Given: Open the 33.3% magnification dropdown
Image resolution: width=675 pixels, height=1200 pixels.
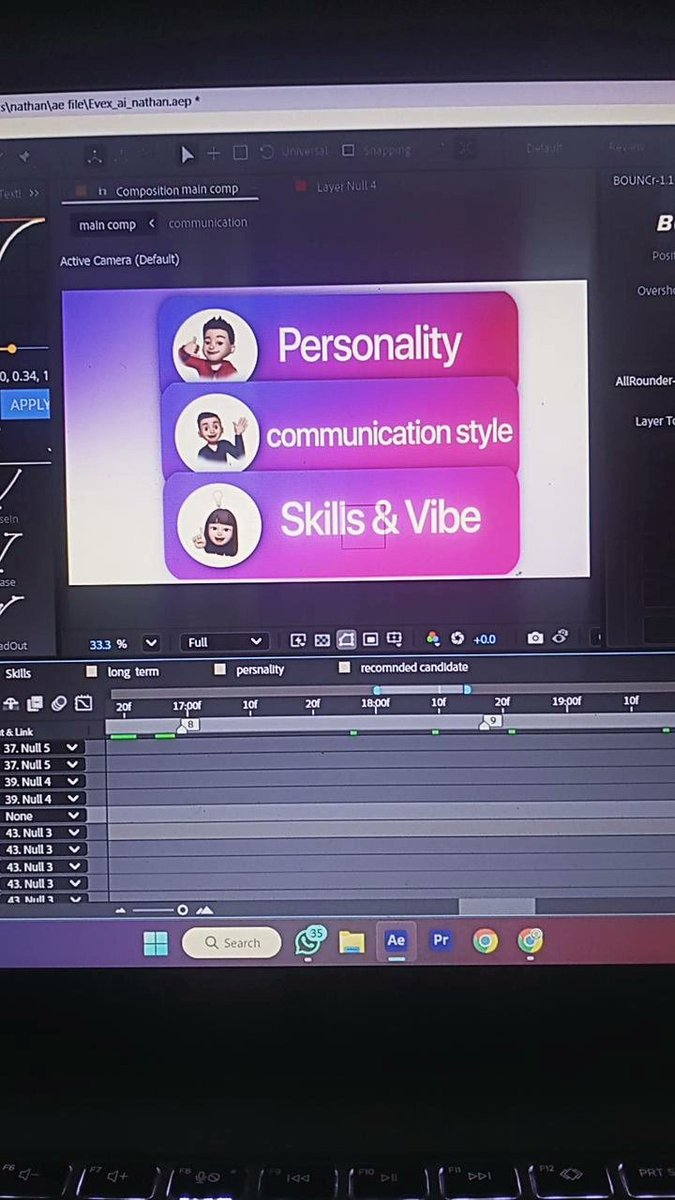Looking at the screenshot, I should [x=151, y=643].
